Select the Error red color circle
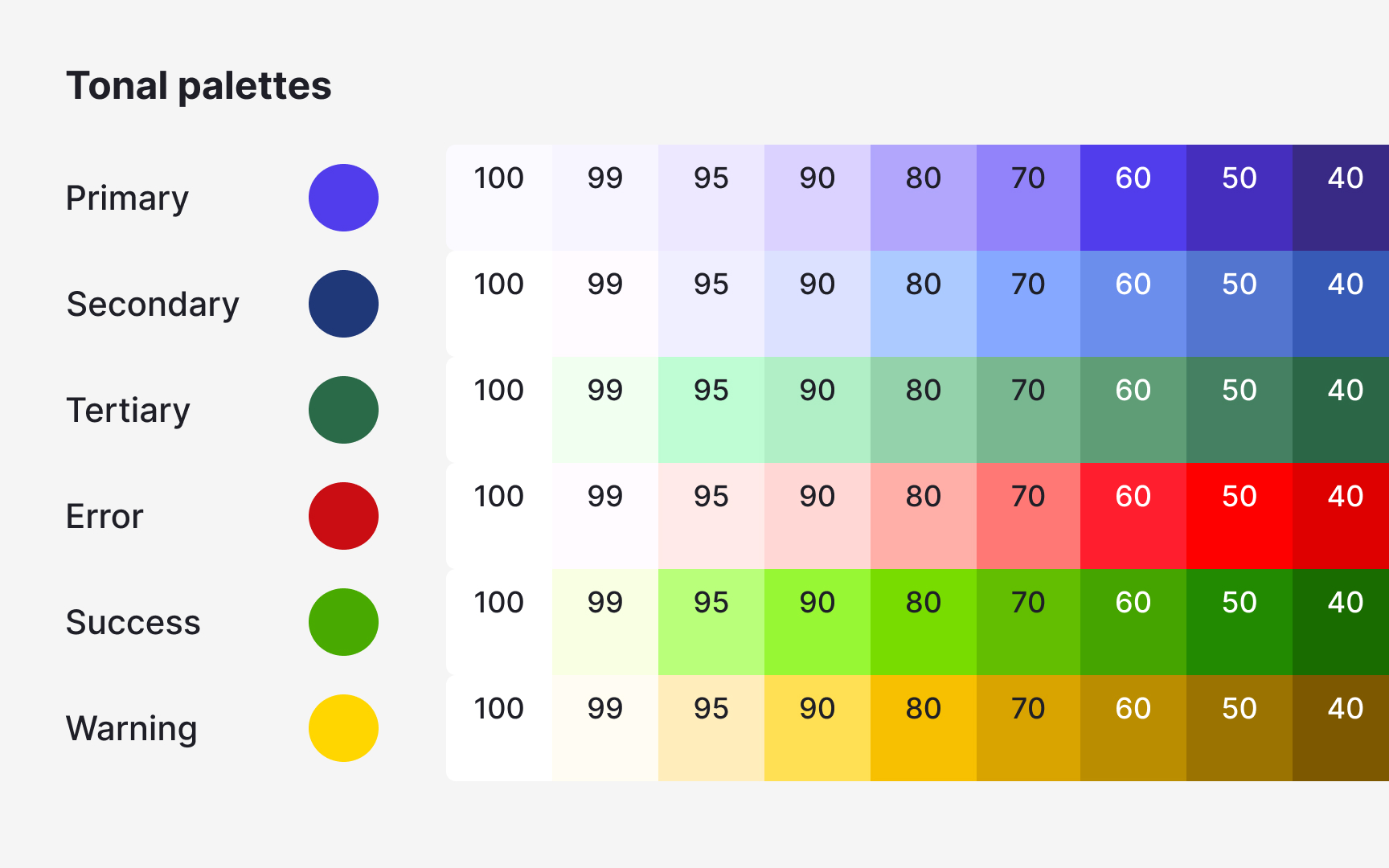This screenshot has width=1389, height=868. click(343, 516)
